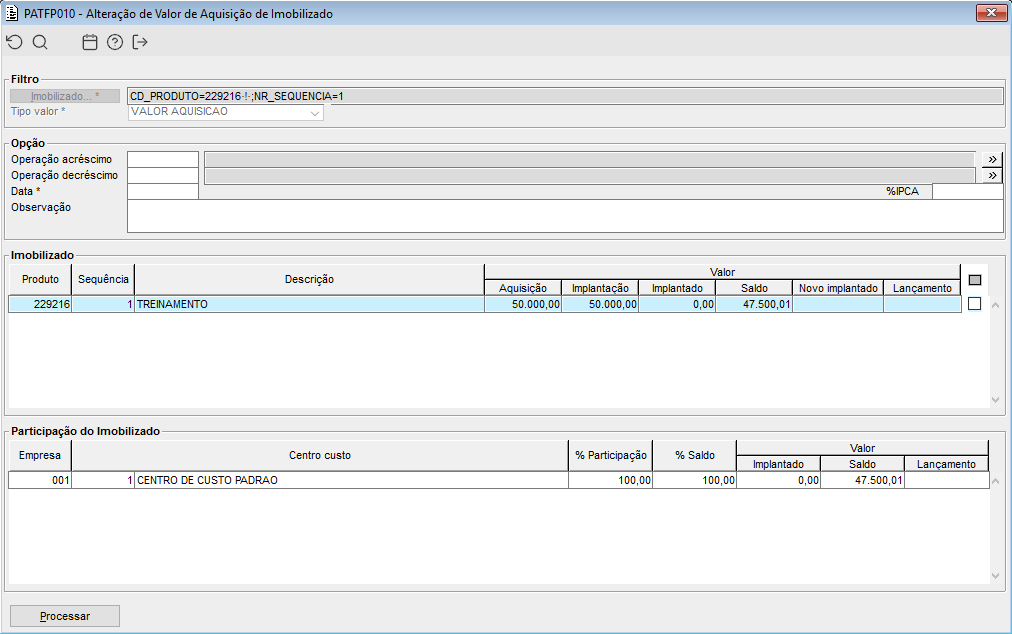Screen dimensions: 1012x634
Task: Click Novo implantado cell of TREINAMENTO row
Action: tap(838, 304)
